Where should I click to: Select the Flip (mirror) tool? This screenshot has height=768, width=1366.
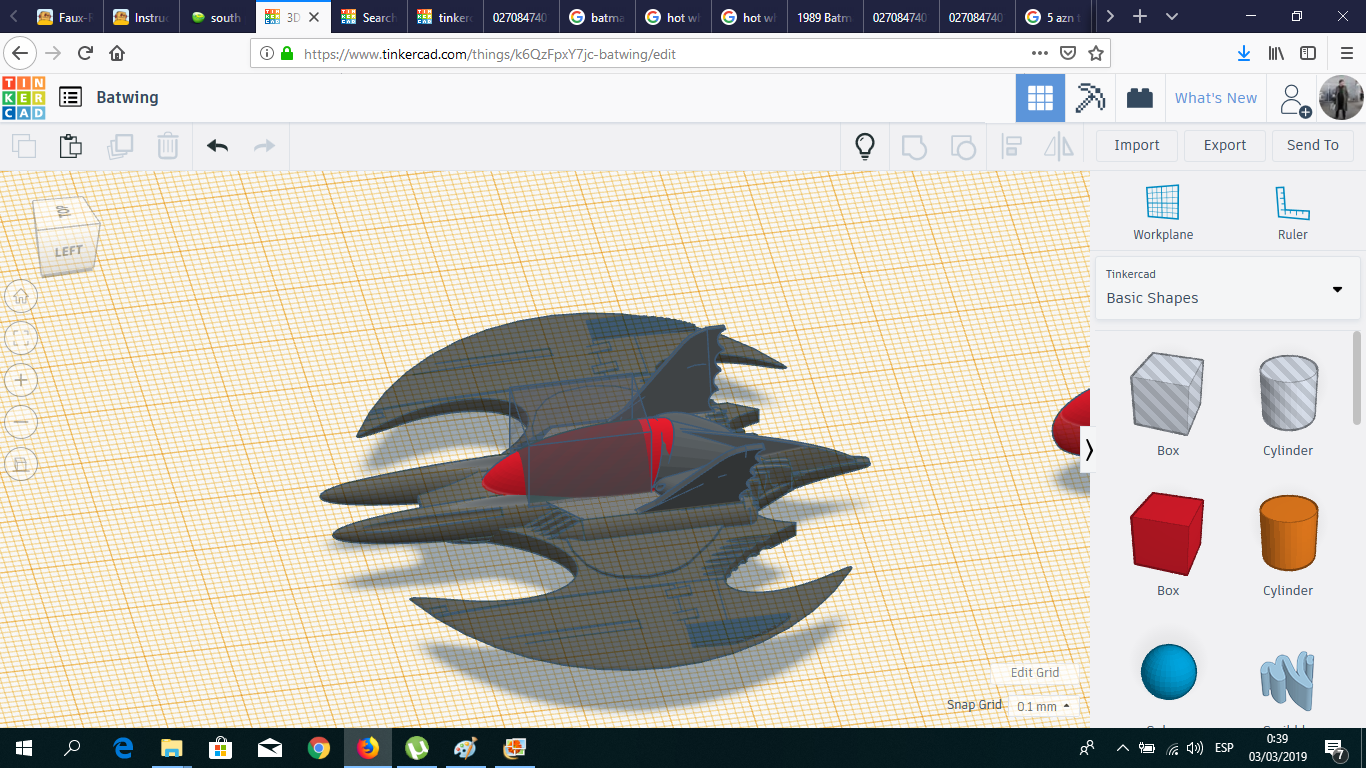coord(1058,146)
